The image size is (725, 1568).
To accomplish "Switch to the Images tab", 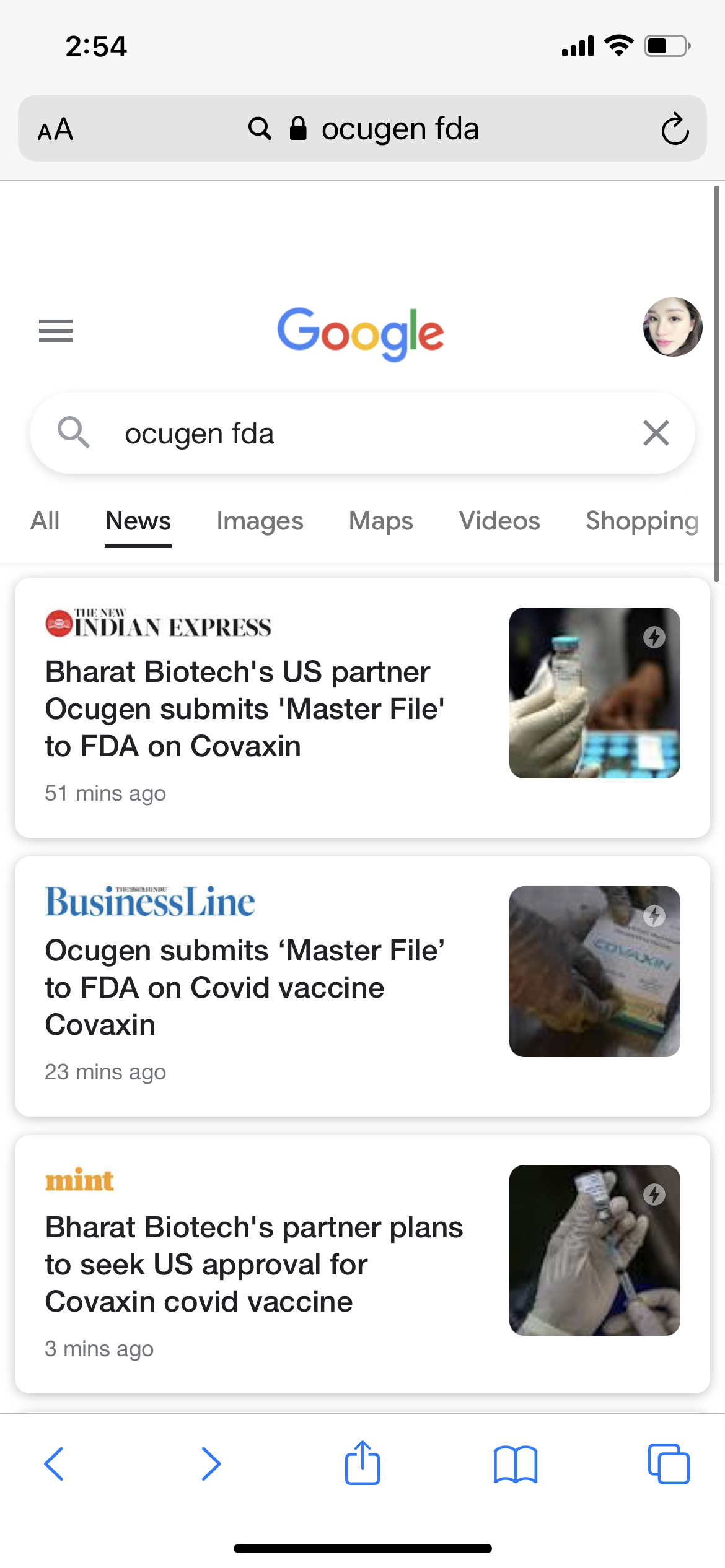I will click(260, 521).
